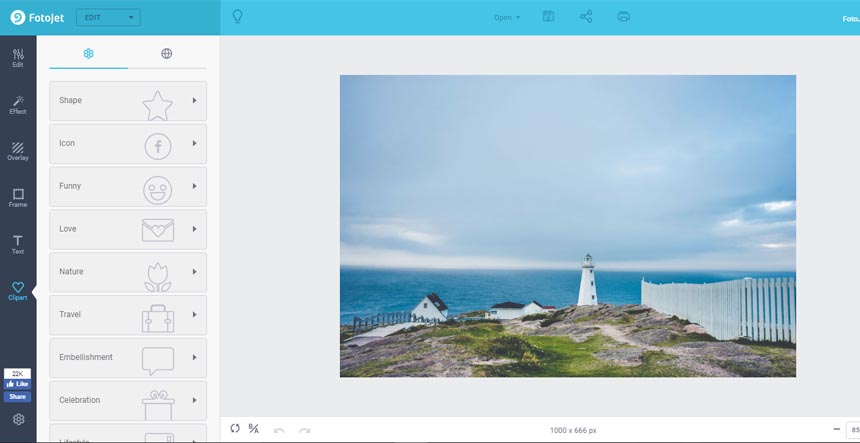The image size is (860, 443).
Task: Expand the Funny category arrow
Action: pyautogui.click(x=194, y=186)
